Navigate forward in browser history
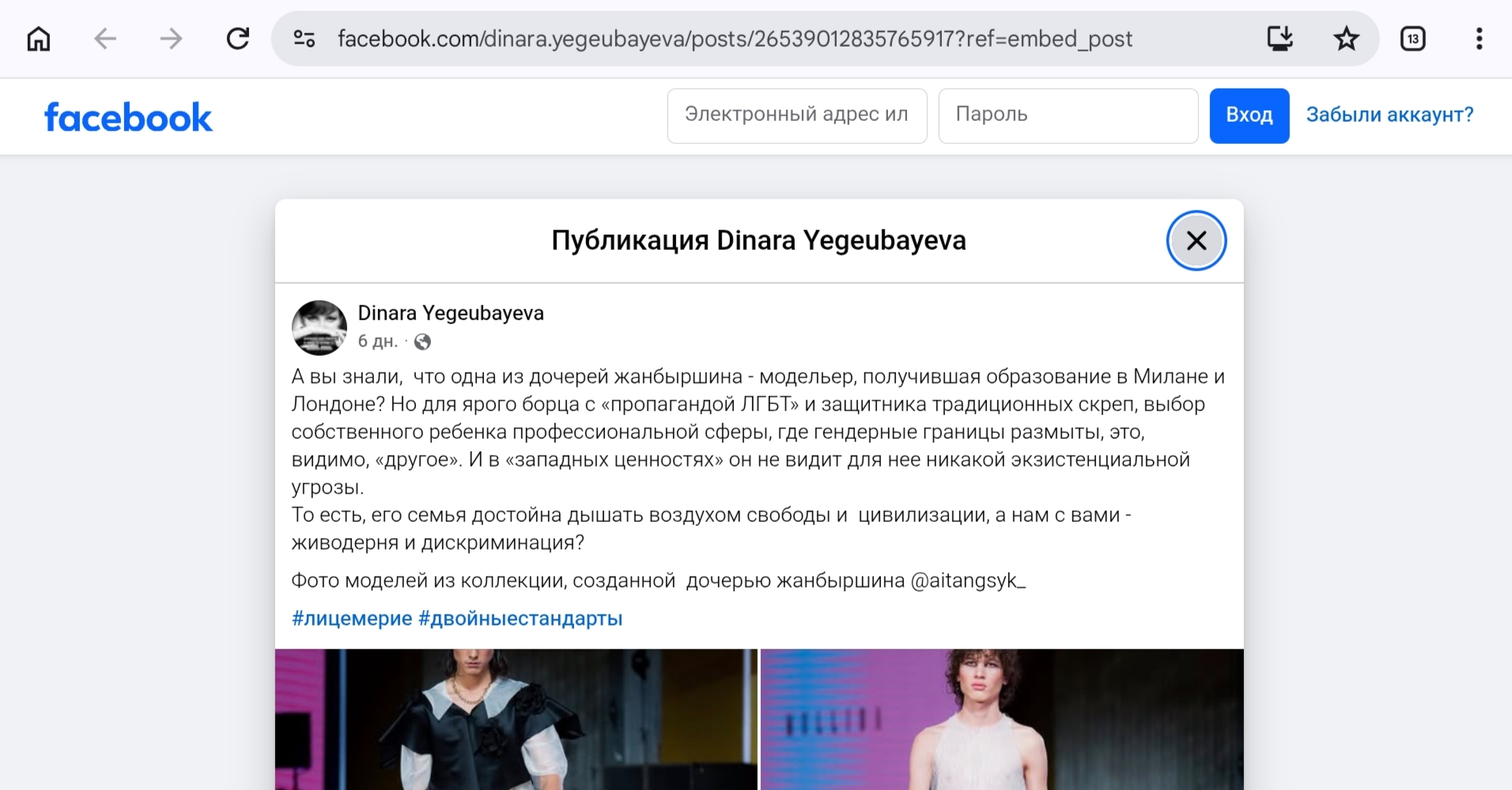1512x790 pixels. pos(171,39)
